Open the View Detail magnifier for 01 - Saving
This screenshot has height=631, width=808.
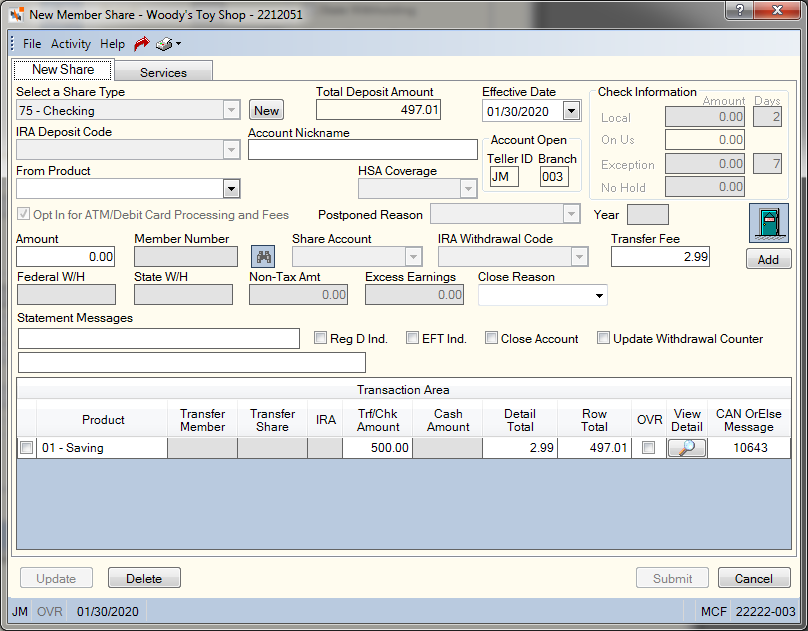[x=686, y=448]
